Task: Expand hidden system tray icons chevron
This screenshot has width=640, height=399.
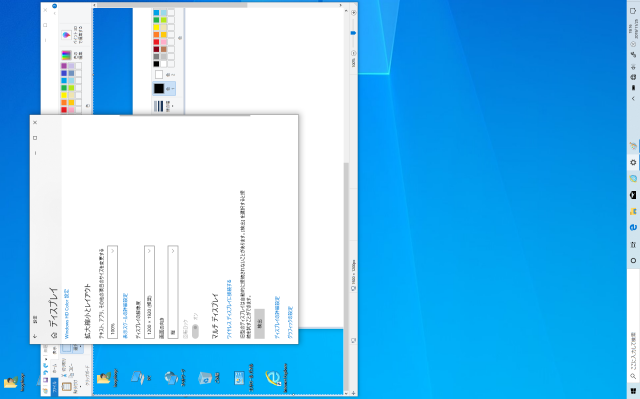Action: 633,98
